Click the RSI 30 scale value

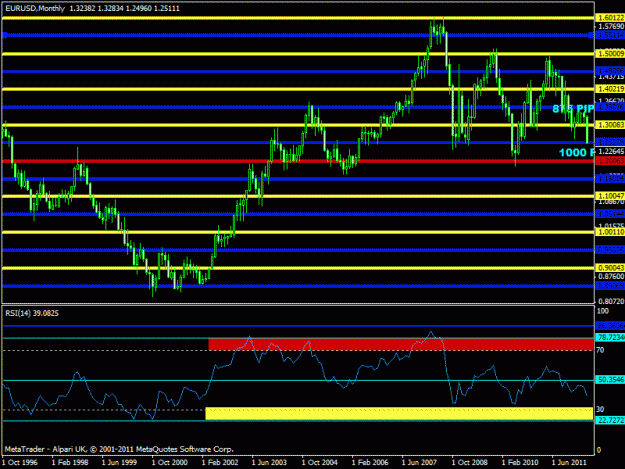600,409
